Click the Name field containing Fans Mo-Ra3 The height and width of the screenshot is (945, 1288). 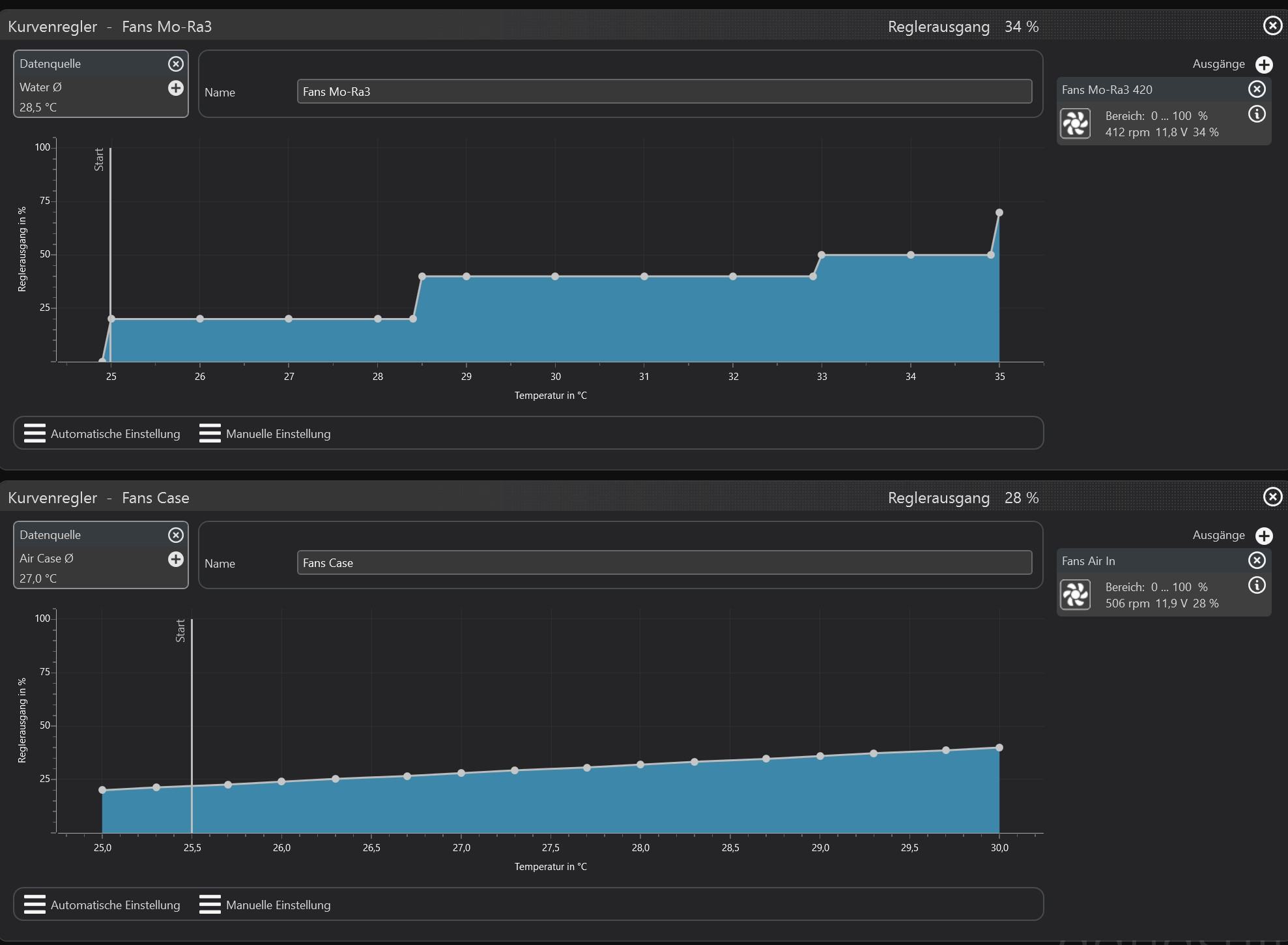(x=665, y=91)
